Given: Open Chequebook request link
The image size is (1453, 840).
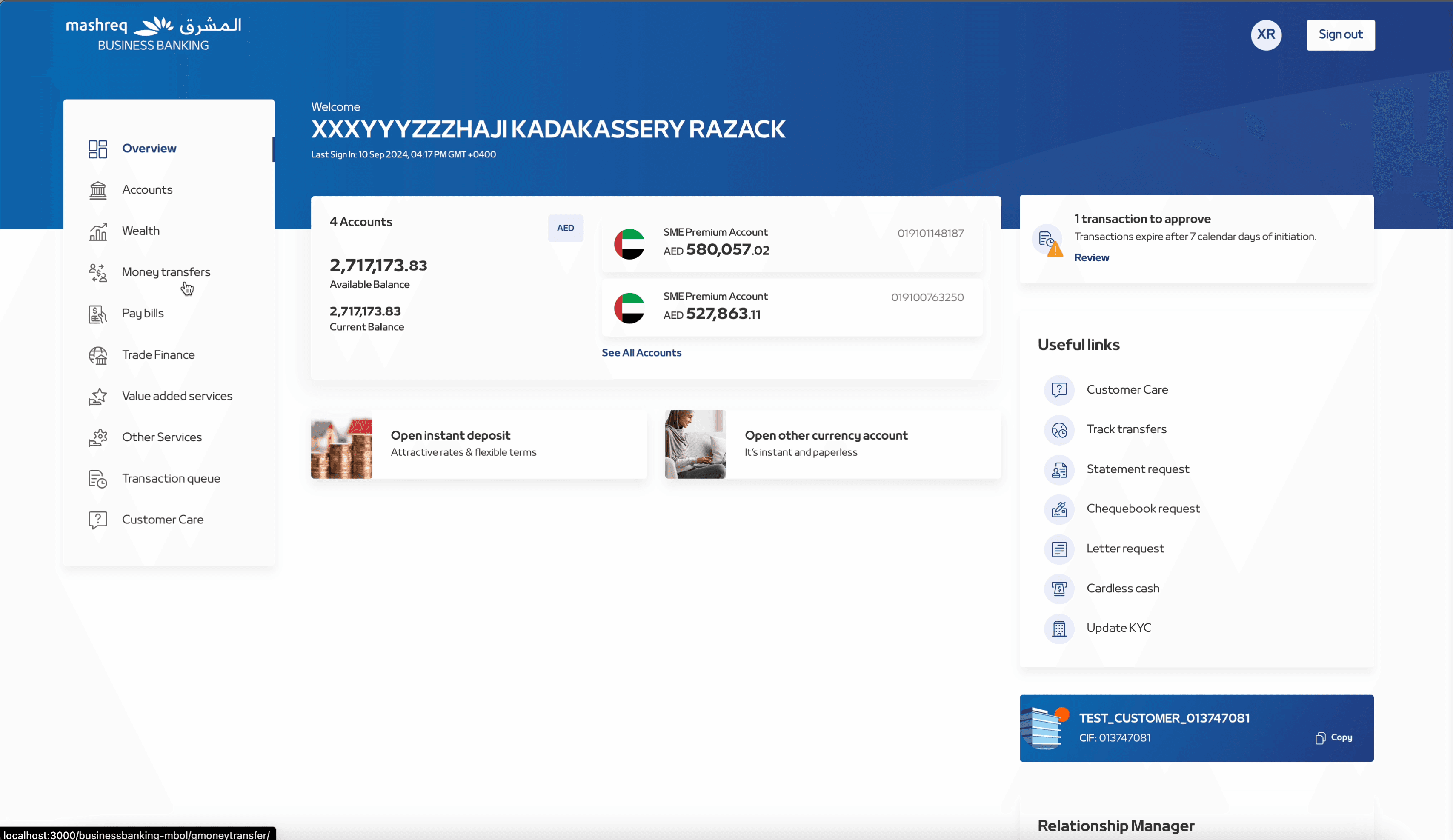Looking at the screenshot, I should click(x=1143, y=509).
